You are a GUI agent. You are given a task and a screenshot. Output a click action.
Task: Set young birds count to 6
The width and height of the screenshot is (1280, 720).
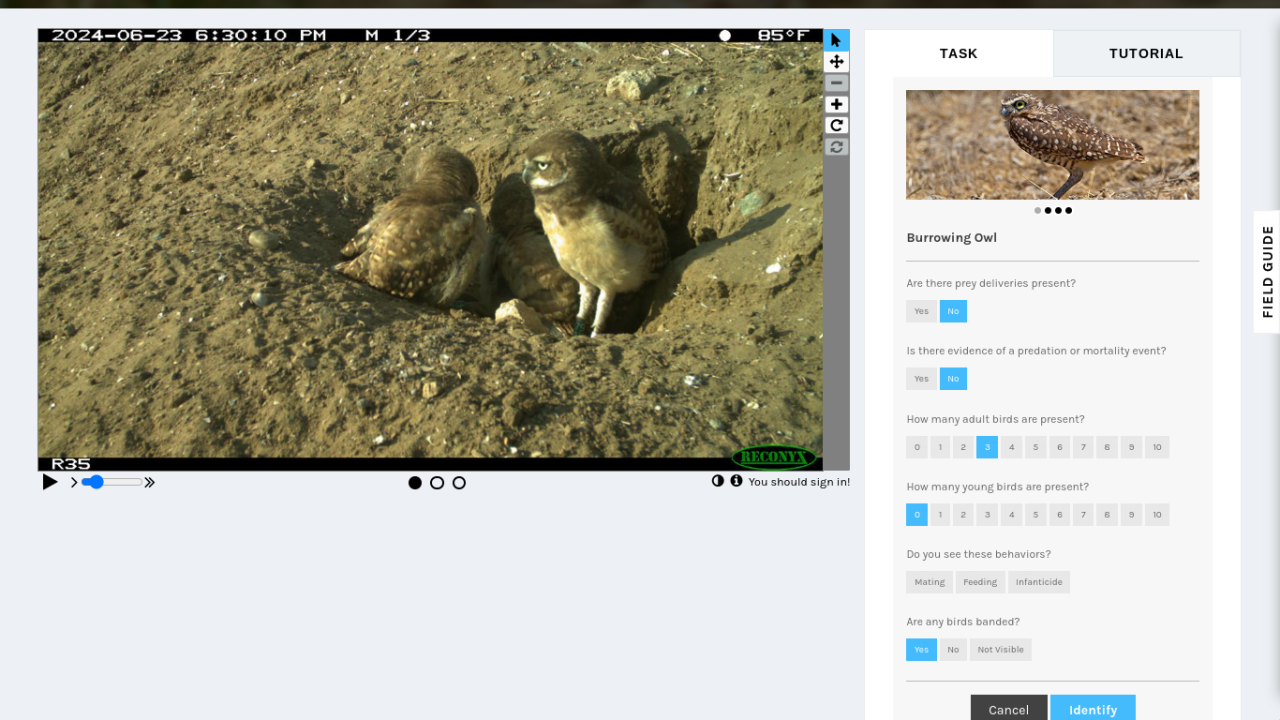click(1060, 515)
